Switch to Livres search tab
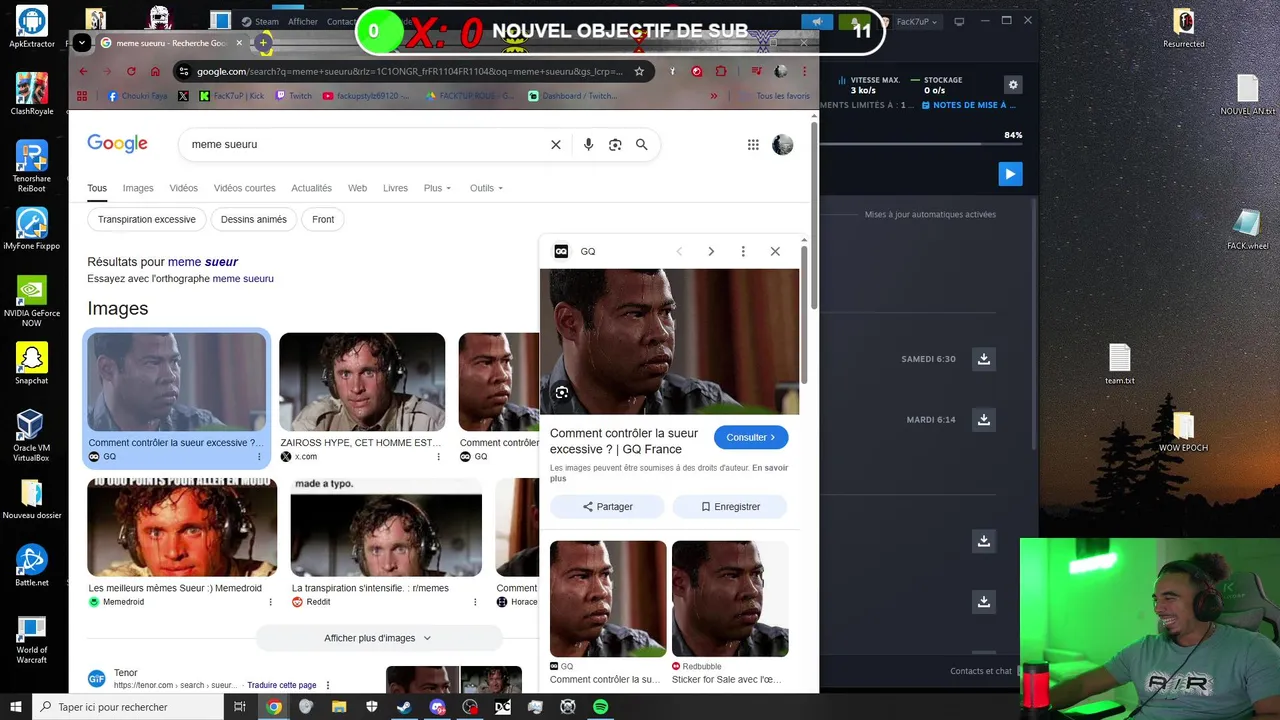1280x720 pixels. coord(395,188)
